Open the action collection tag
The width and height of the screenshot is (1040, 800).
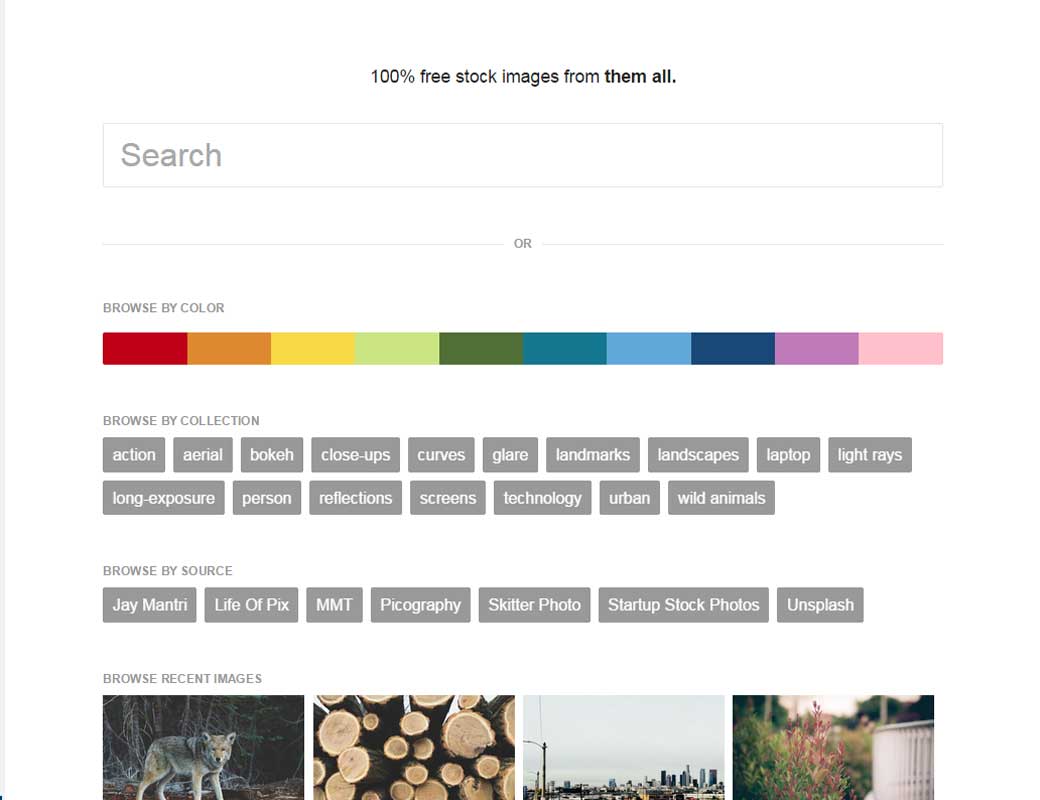point(134,455)
